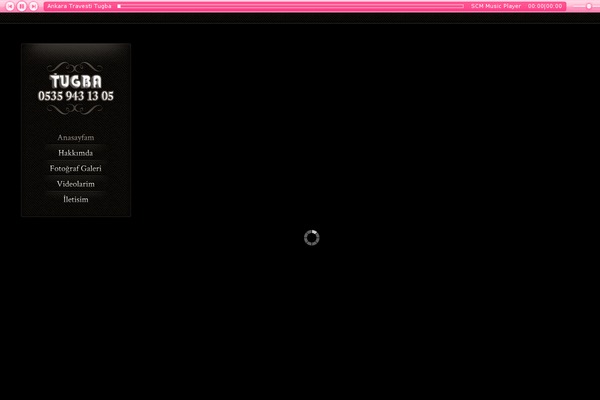Click the 'SCM Music Player' label
Viewport: 600px width, 400px height.
(x=496, y=6)
